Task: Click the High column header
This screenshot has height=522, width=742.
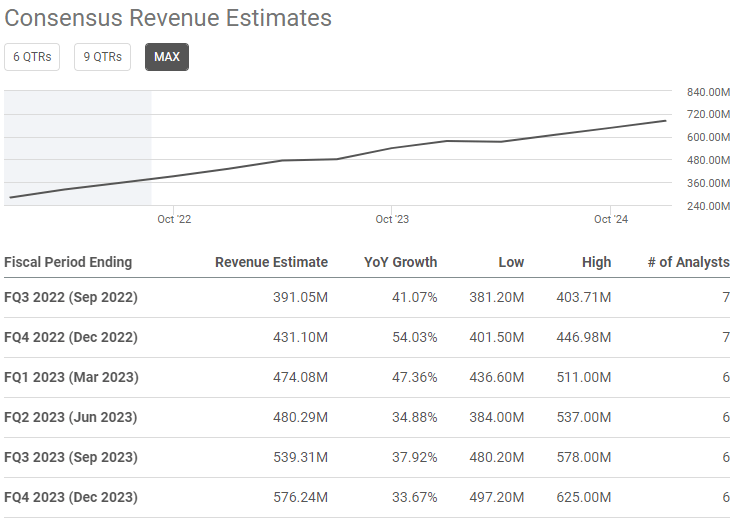Action: coord(596,262)
